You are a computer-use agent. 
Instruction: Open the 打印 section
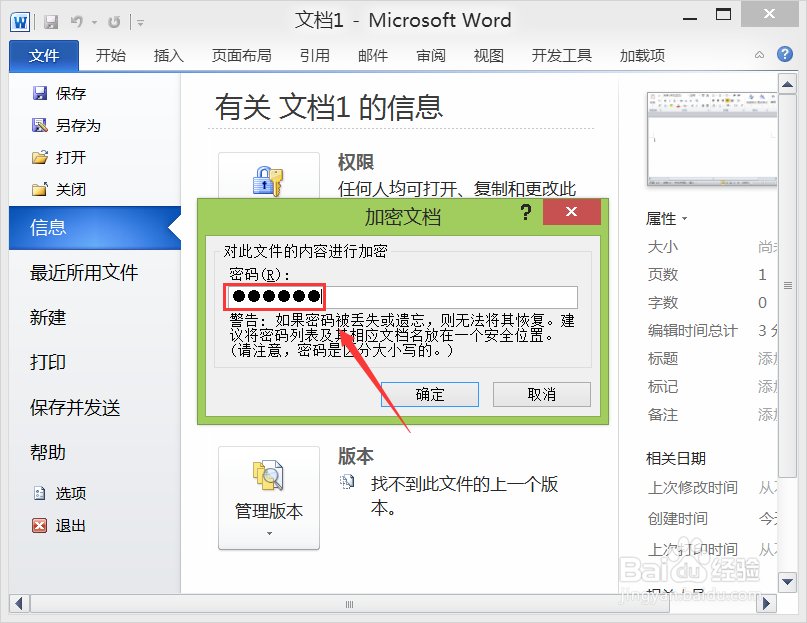(48, 362)
